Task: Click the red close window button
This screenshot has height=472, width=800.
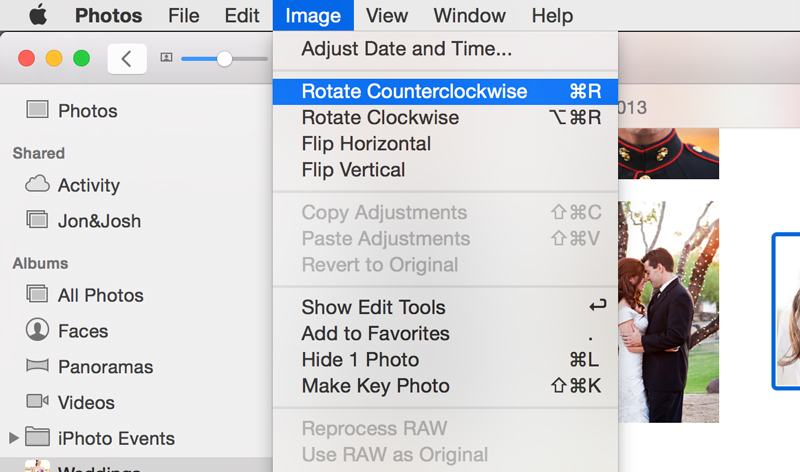Action: pos(27,59)
